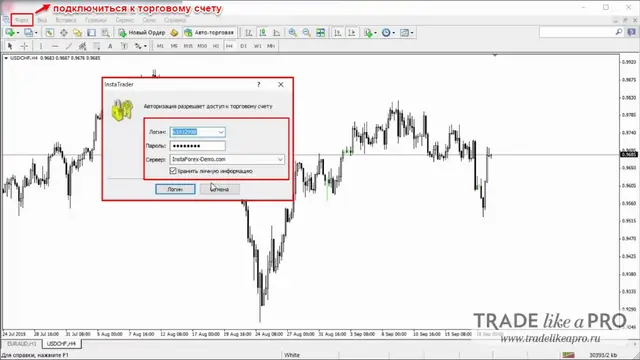Open the Market Watch window icon
The width and height of the screenshot is (640, 360).
(x=49, y=33)
